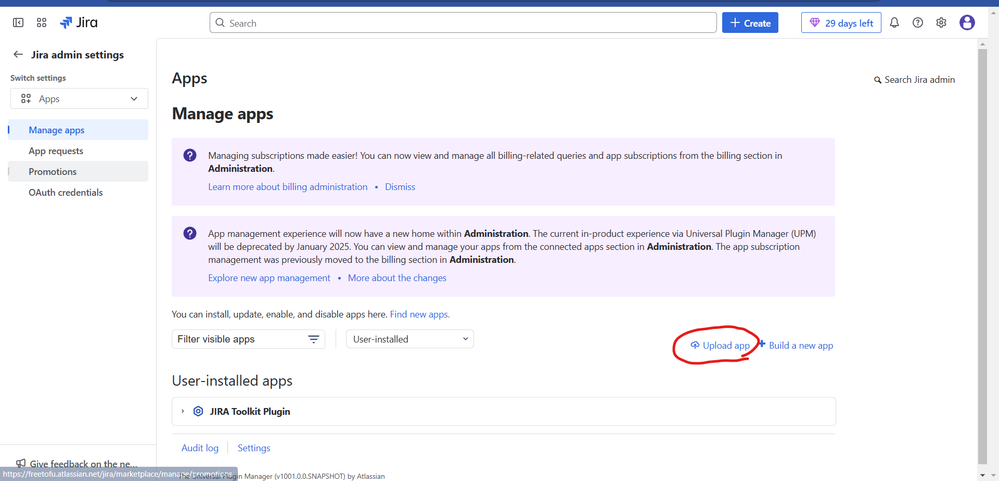
Task: Collapse the sidebar with the panel icon
Action: pos(18,23)
